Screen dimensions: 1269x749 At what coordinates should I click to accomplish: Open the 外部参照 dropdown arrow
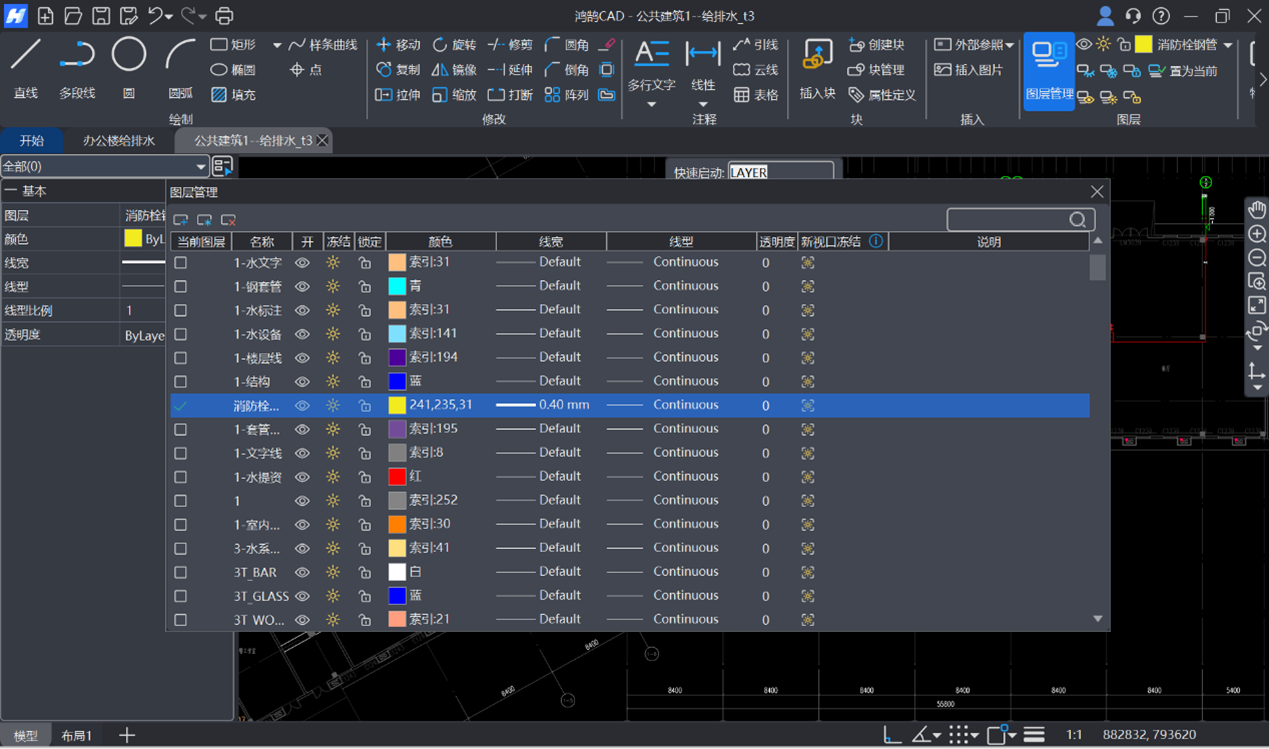pyautogui.click(x=1009, y=45)
